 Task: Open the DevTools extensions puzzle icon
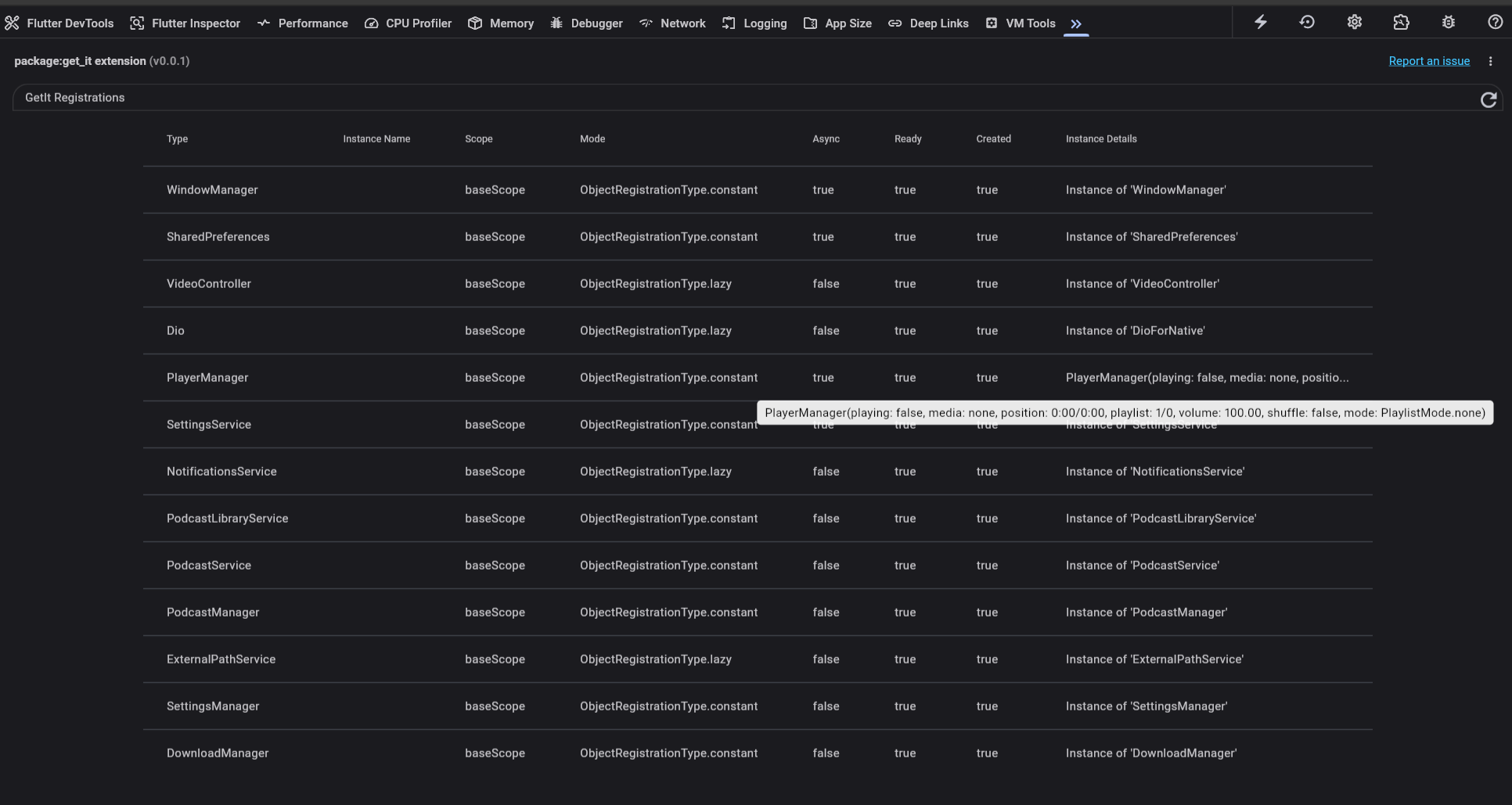tap(1401, 22)
